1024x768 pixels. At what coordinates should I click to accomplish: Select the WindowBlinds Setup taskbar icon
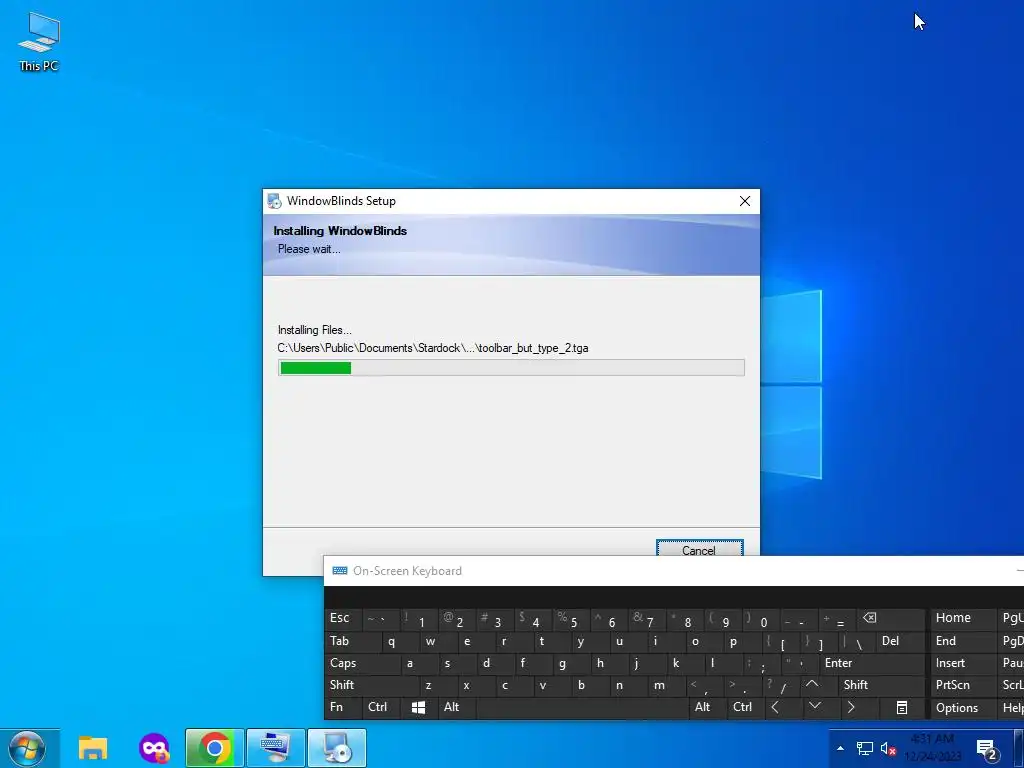point(337,748)
